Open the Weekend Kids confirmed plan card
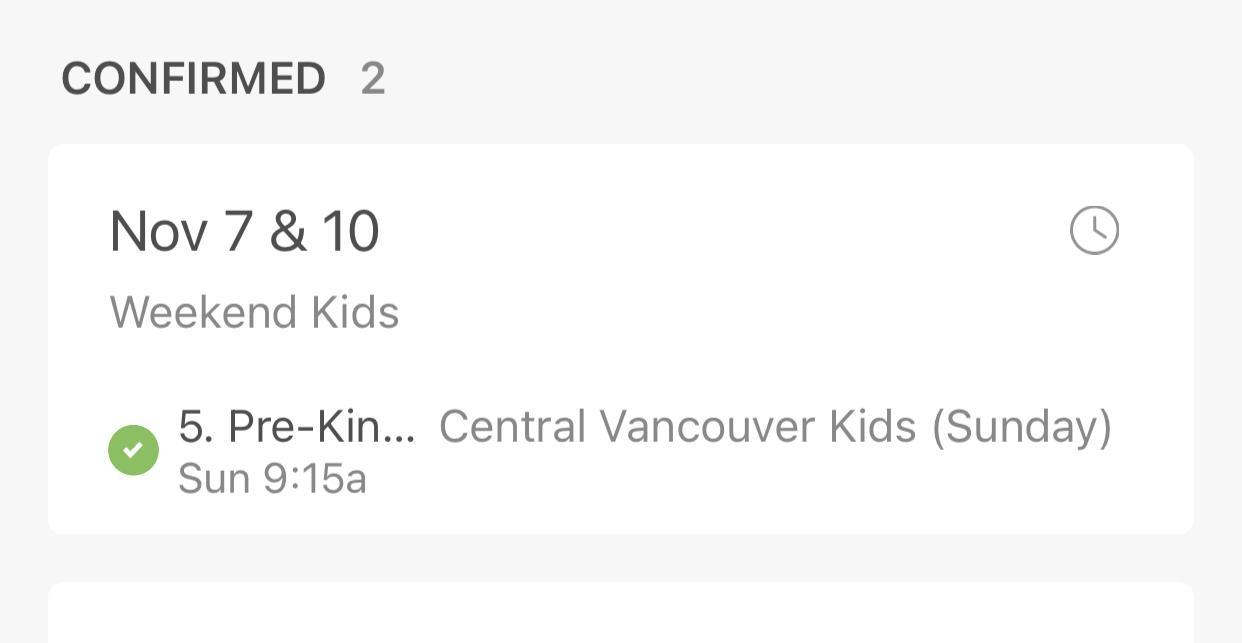The image size is (1242, 643). pyautogui.click(x=621, y=339)
